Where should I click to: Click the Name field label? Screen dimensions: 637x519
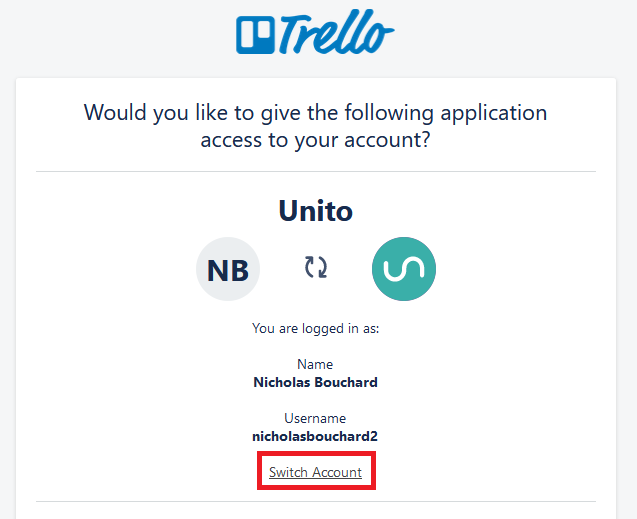pyautogui.click(x=315, y=364)
